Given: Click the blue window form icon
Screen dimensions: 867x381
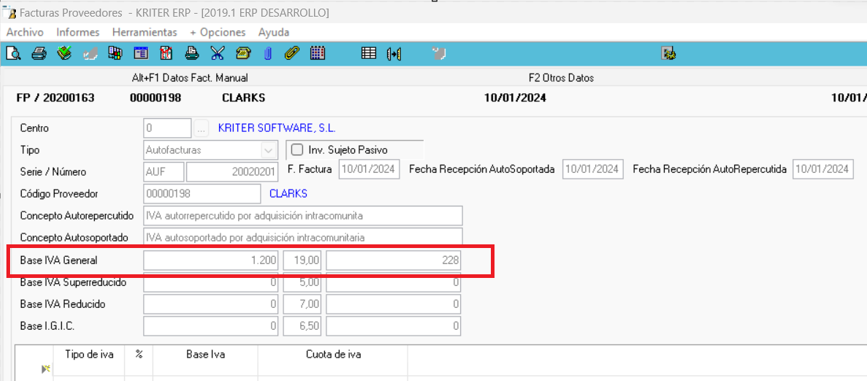Looking at the screenshot, I should click(140, 54).
